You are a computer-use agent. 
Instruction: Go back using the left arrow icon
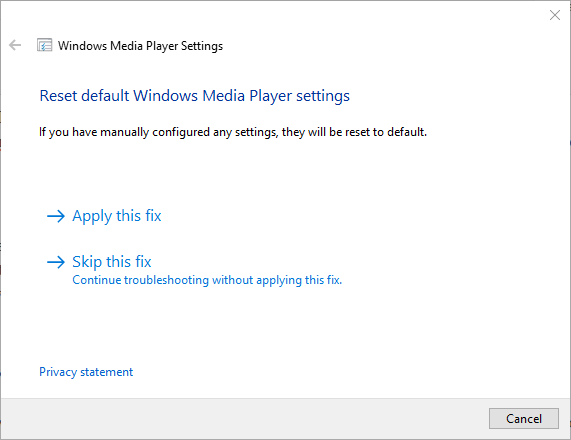pyautogui.click(x=15, y=45)
